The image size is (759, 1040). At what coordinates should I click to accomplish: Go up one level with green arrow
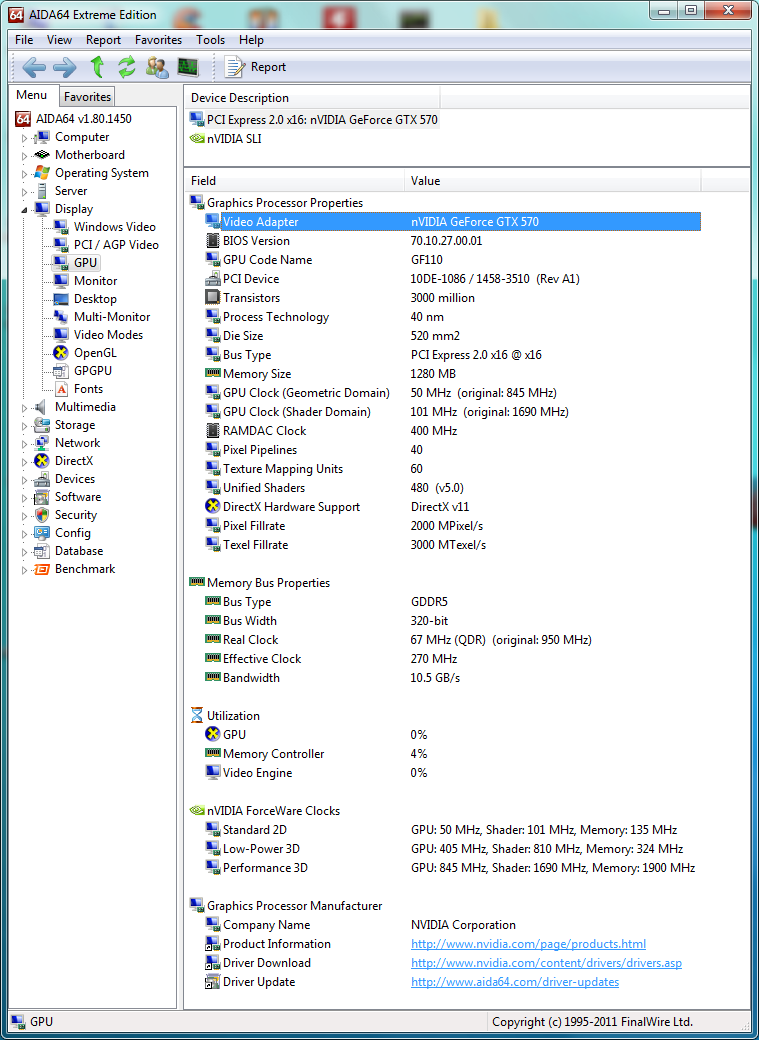click(x=97, y=67)
